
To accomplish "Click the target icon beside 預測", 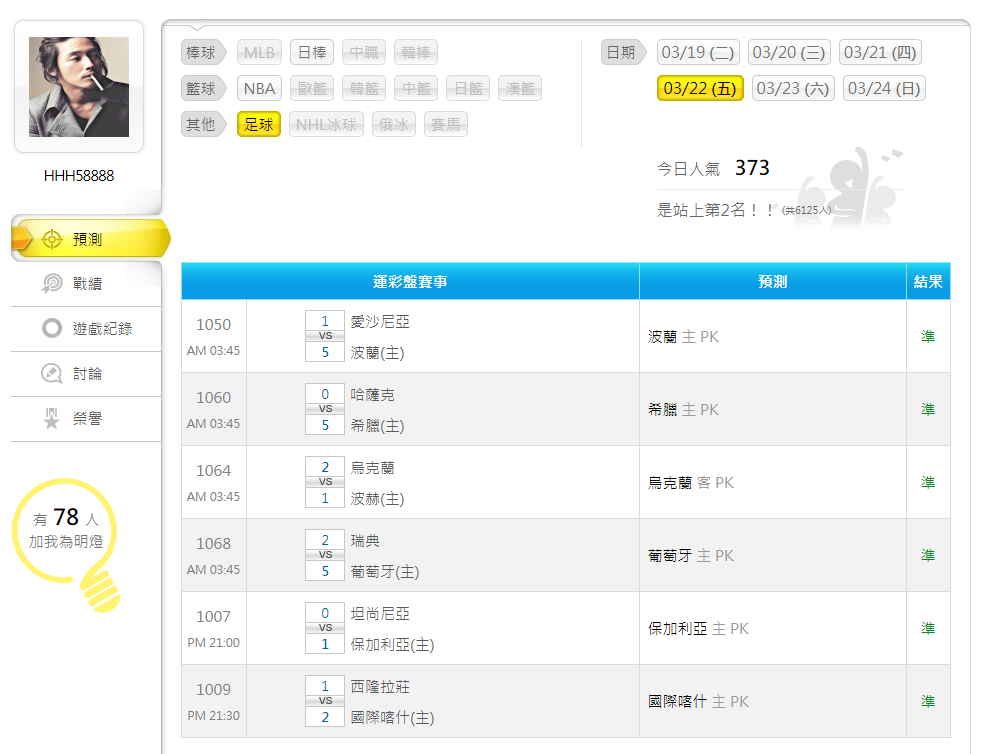I will click(52, 239).
